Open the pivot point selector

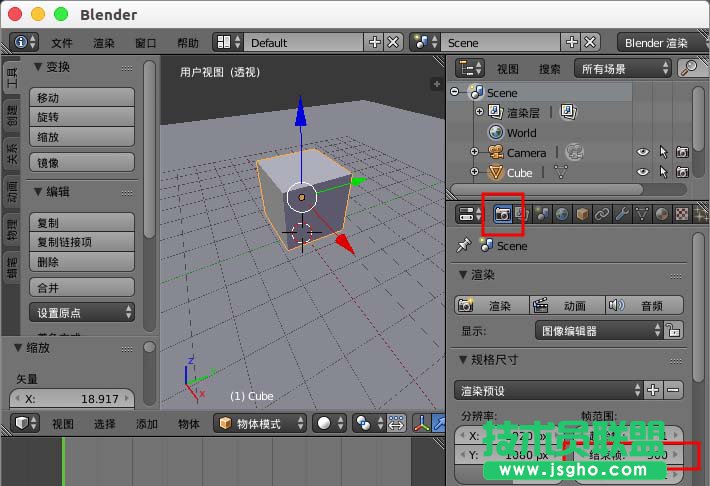tap(368, 423)
